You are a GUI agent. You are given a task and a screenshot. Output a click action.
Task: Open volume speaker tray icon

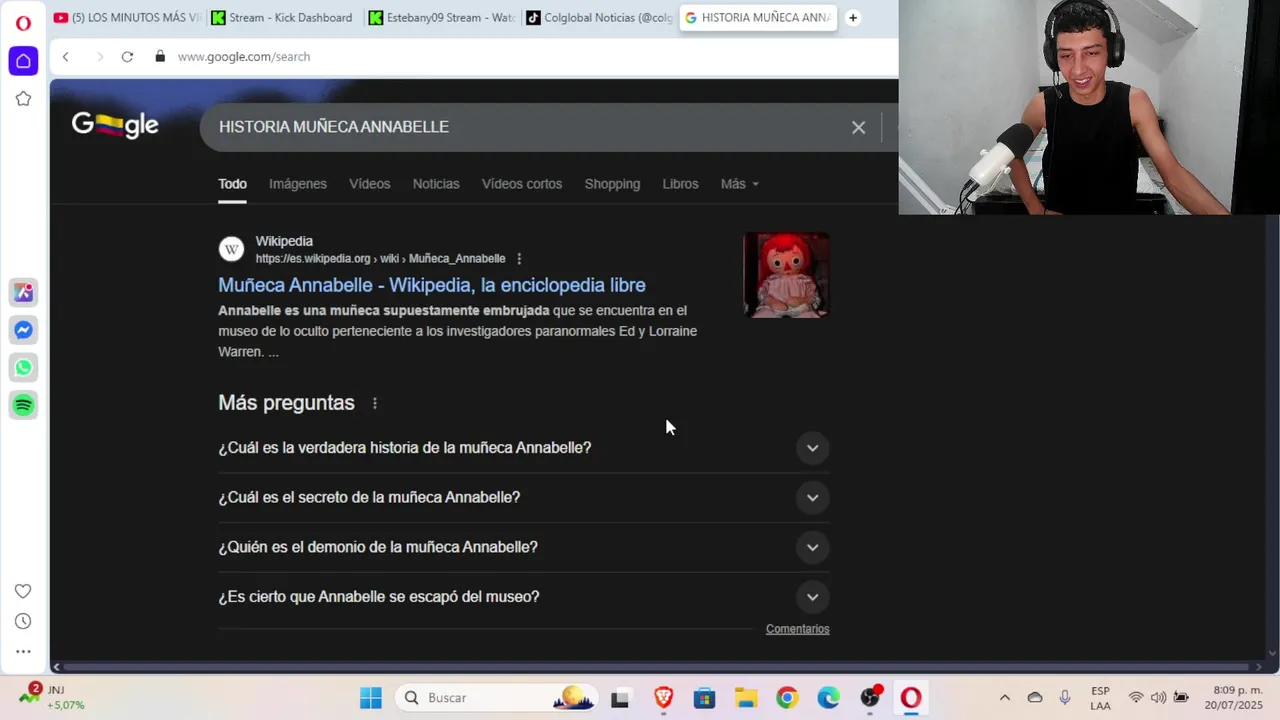point(1158,698)
